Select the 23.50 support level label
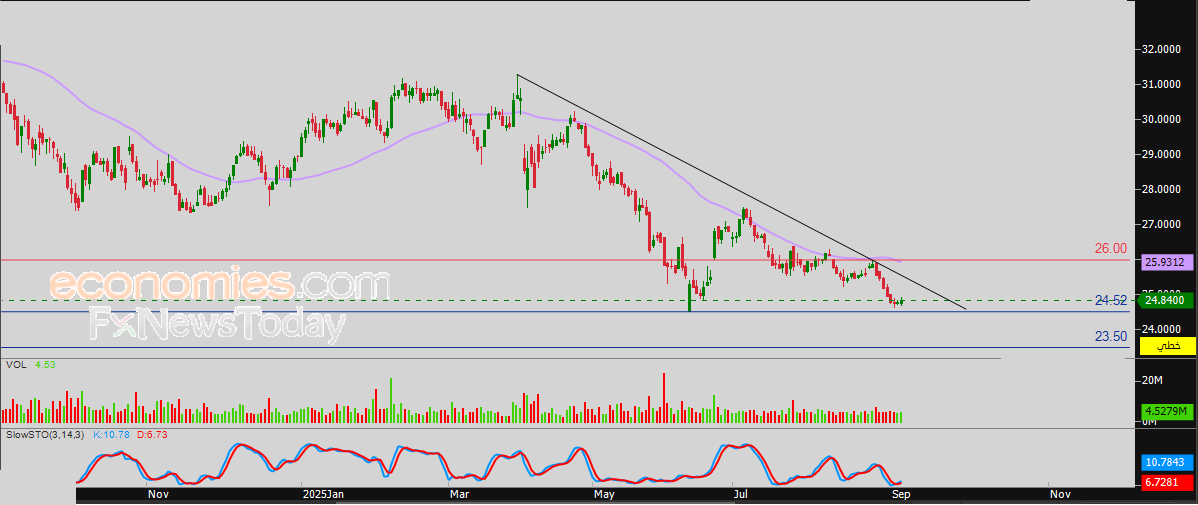This screenshot has width=1198, height=505. (1111, 336)
